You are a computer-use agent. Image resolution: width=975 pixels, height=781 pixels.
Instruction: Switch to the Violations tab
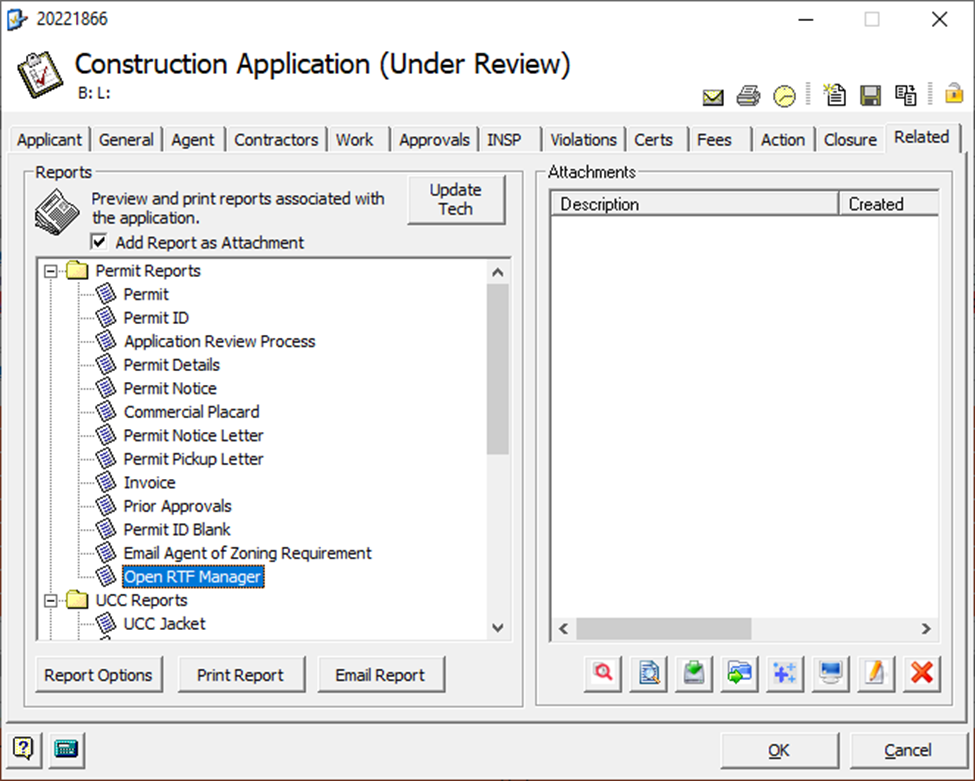tap(583, 140)
